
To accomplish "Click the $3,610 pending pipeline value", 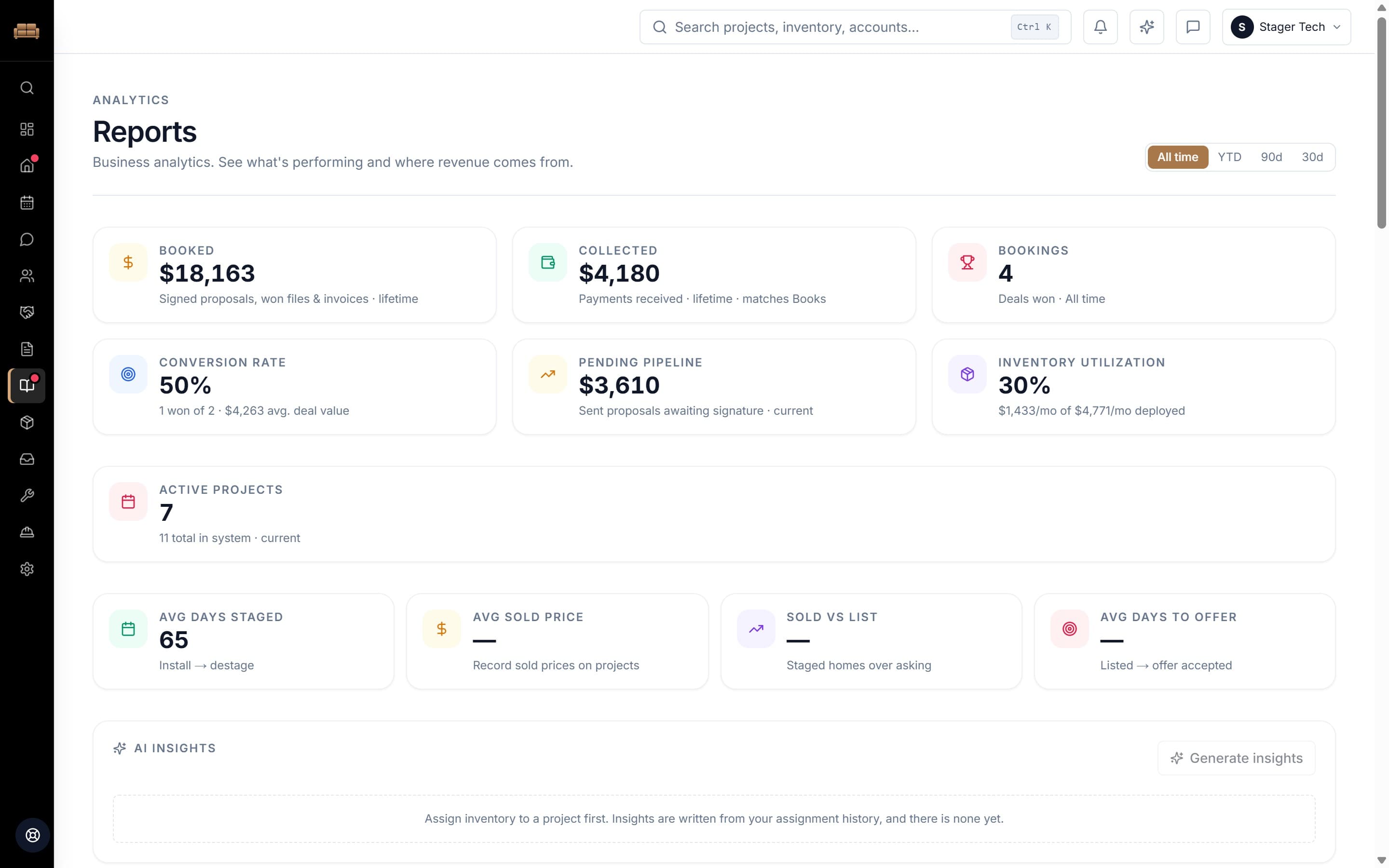I will [619, 385].
